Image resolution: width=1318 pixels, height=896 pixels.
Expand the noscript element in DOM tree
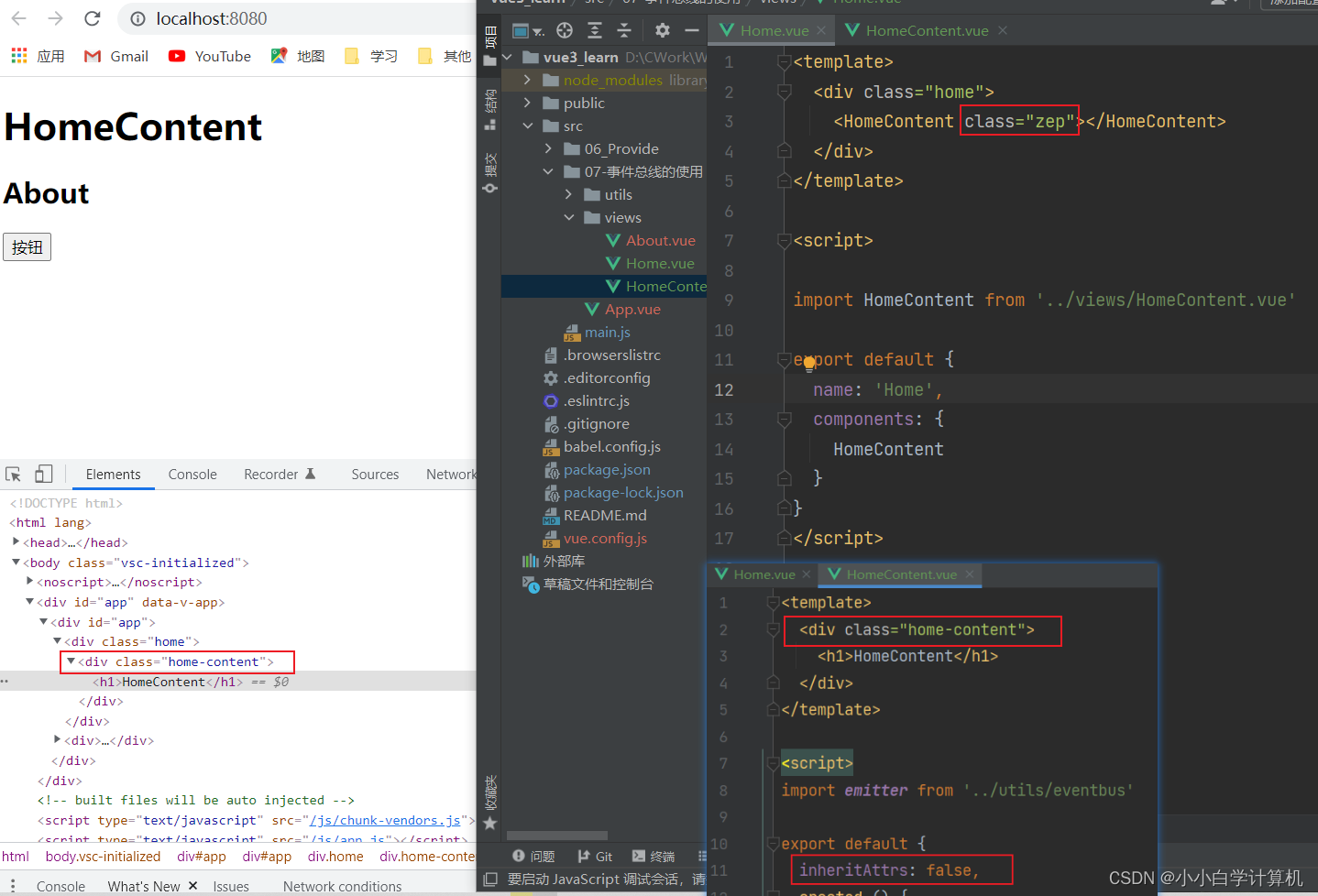point(29,581)
